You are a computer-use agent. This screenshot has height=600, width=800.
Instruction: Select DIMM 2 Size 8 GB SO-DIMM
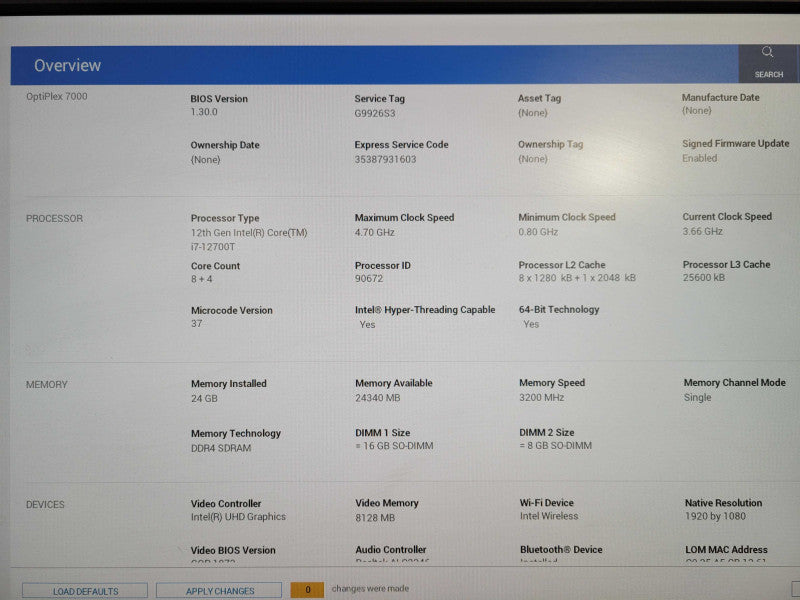pos(556,445)
